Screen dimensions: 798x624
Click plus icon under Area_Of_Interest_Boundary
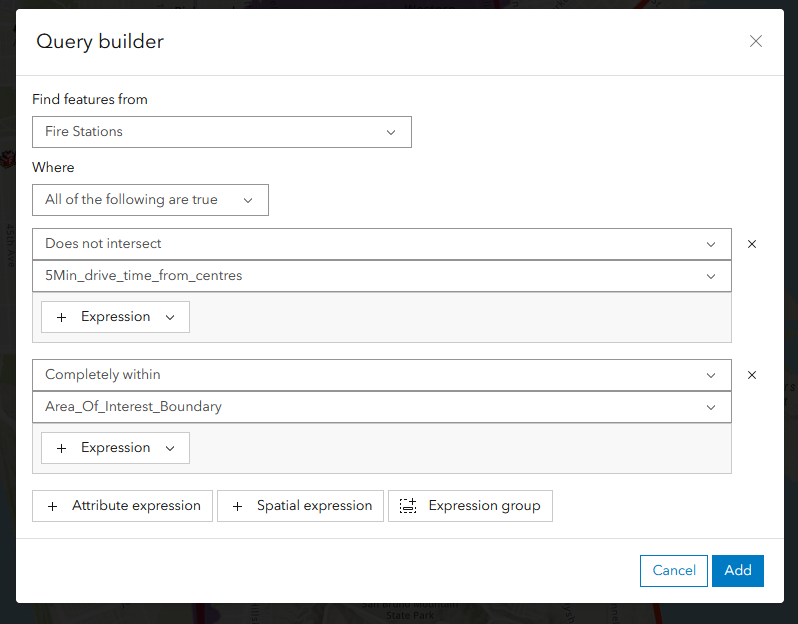point(62,448)
